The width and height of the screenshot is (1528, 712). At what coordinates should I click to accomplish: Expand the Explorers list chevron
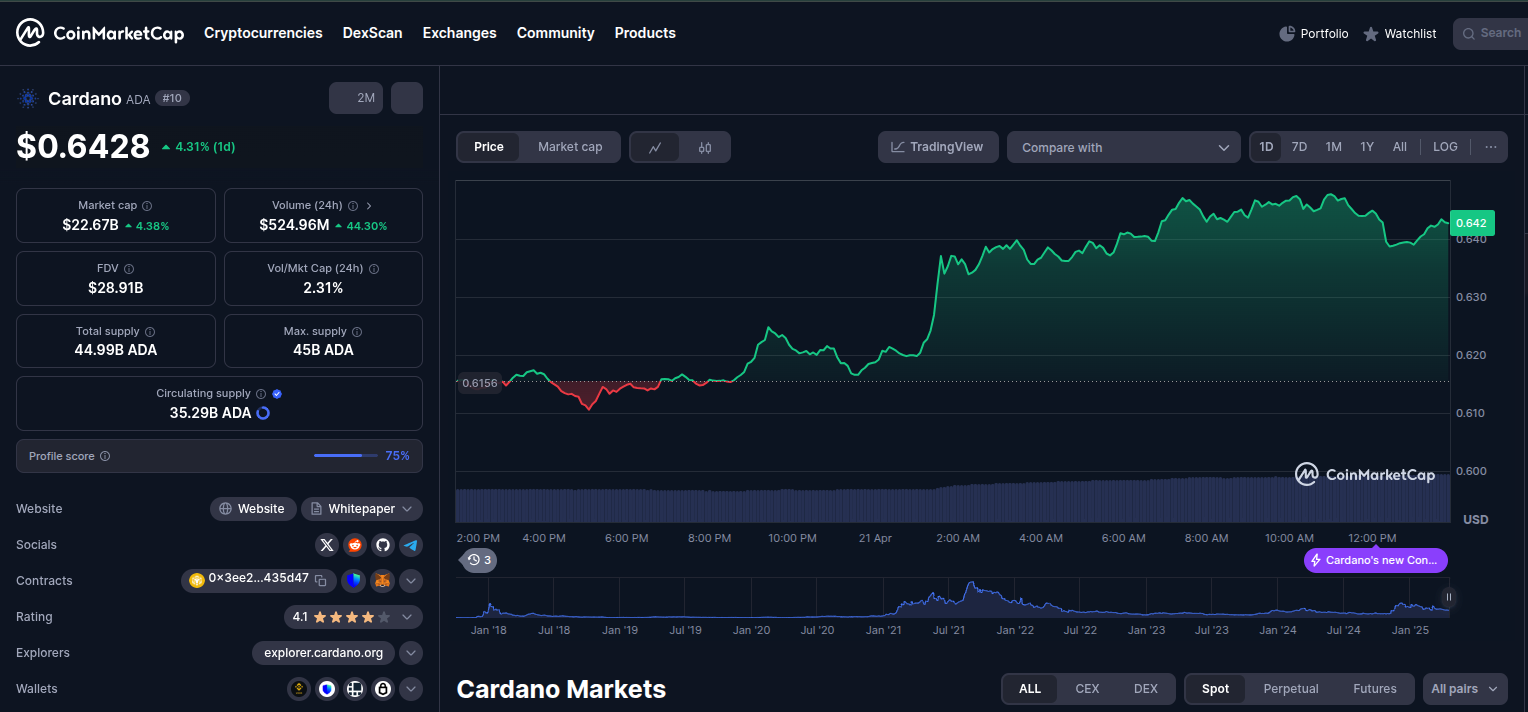tap(411, 653)
